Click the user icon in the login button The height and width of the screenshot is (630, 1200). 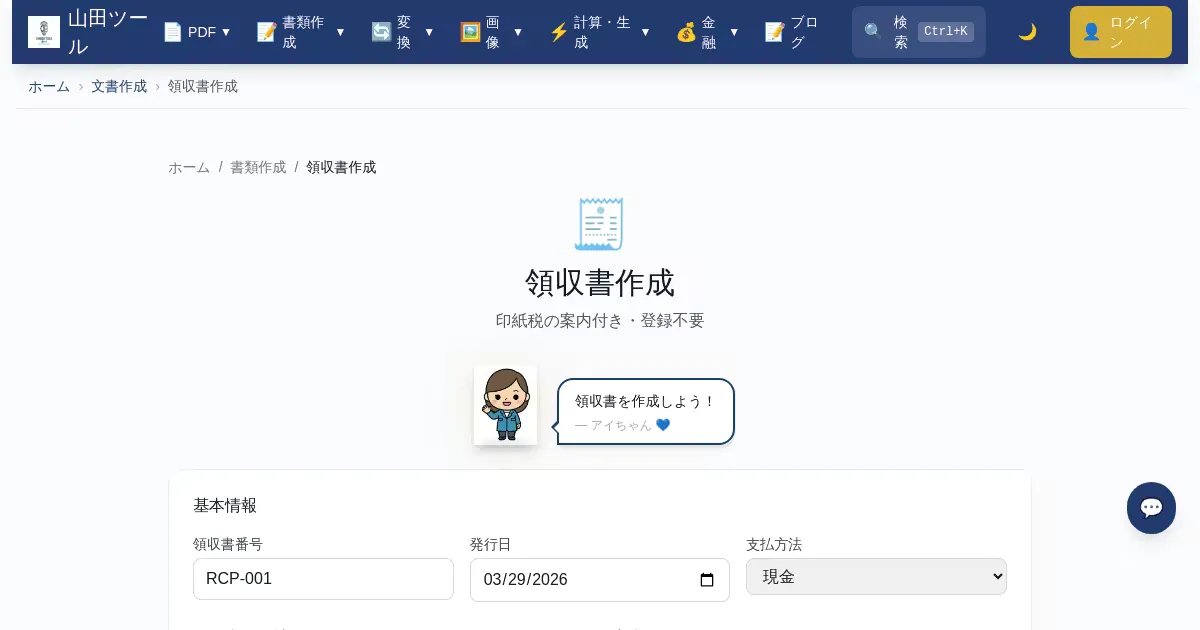1091,32
